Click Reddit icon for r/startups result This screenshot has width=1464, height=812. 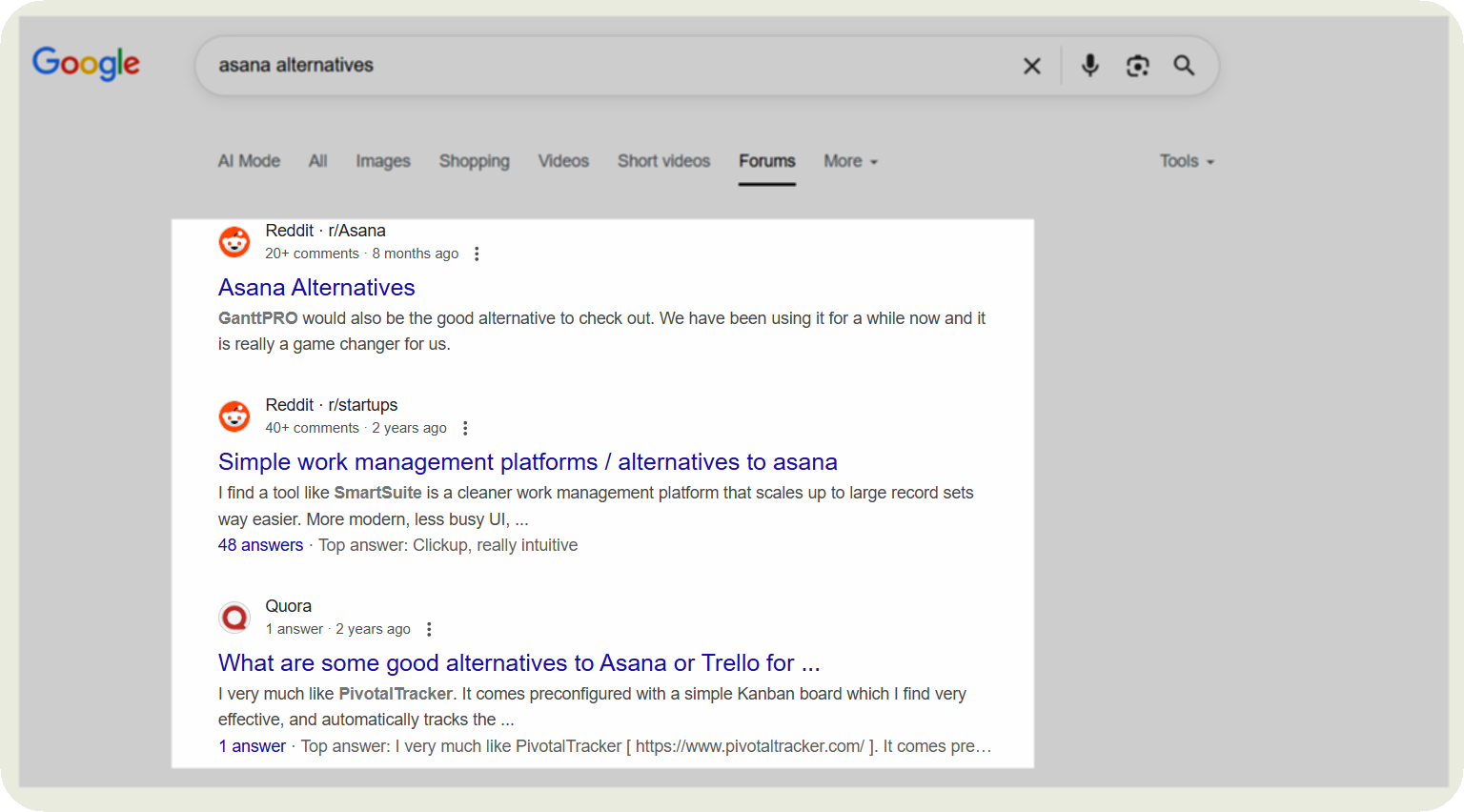[234, 416]
